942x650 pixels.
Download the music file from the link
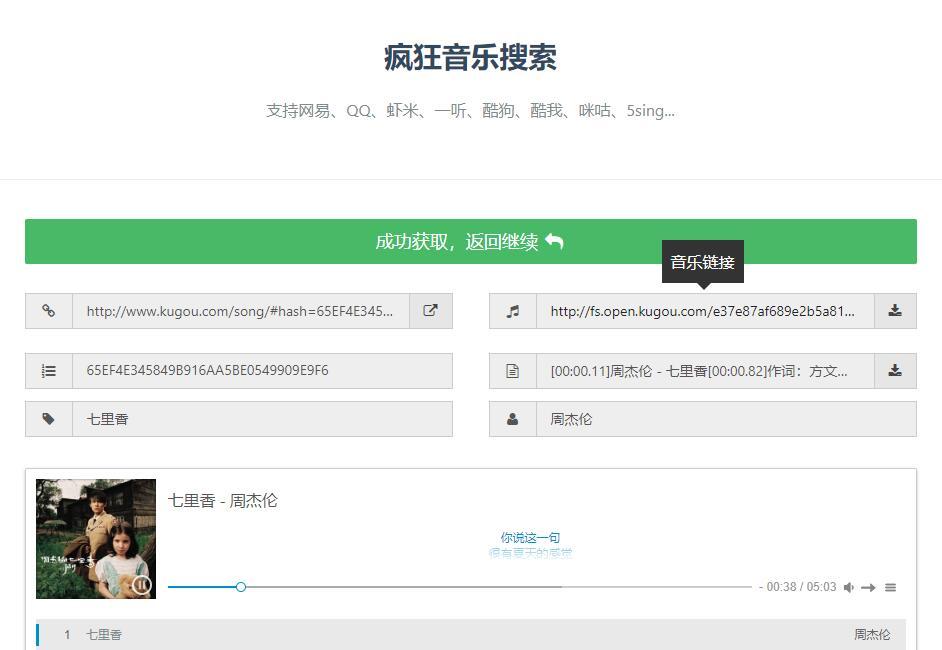[x=895, y=311]
